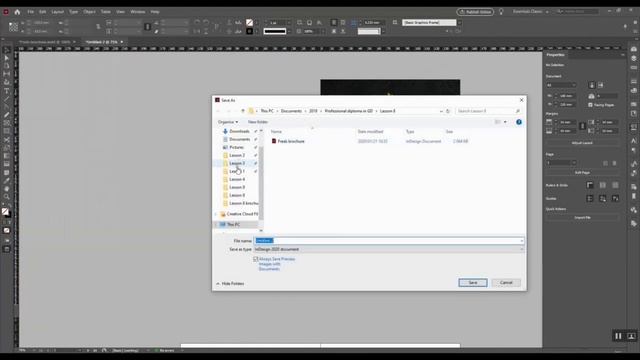Click the fill swatch in Control panel
The width and height of the screenshot is (640, 360).
[x=249, y=23]
